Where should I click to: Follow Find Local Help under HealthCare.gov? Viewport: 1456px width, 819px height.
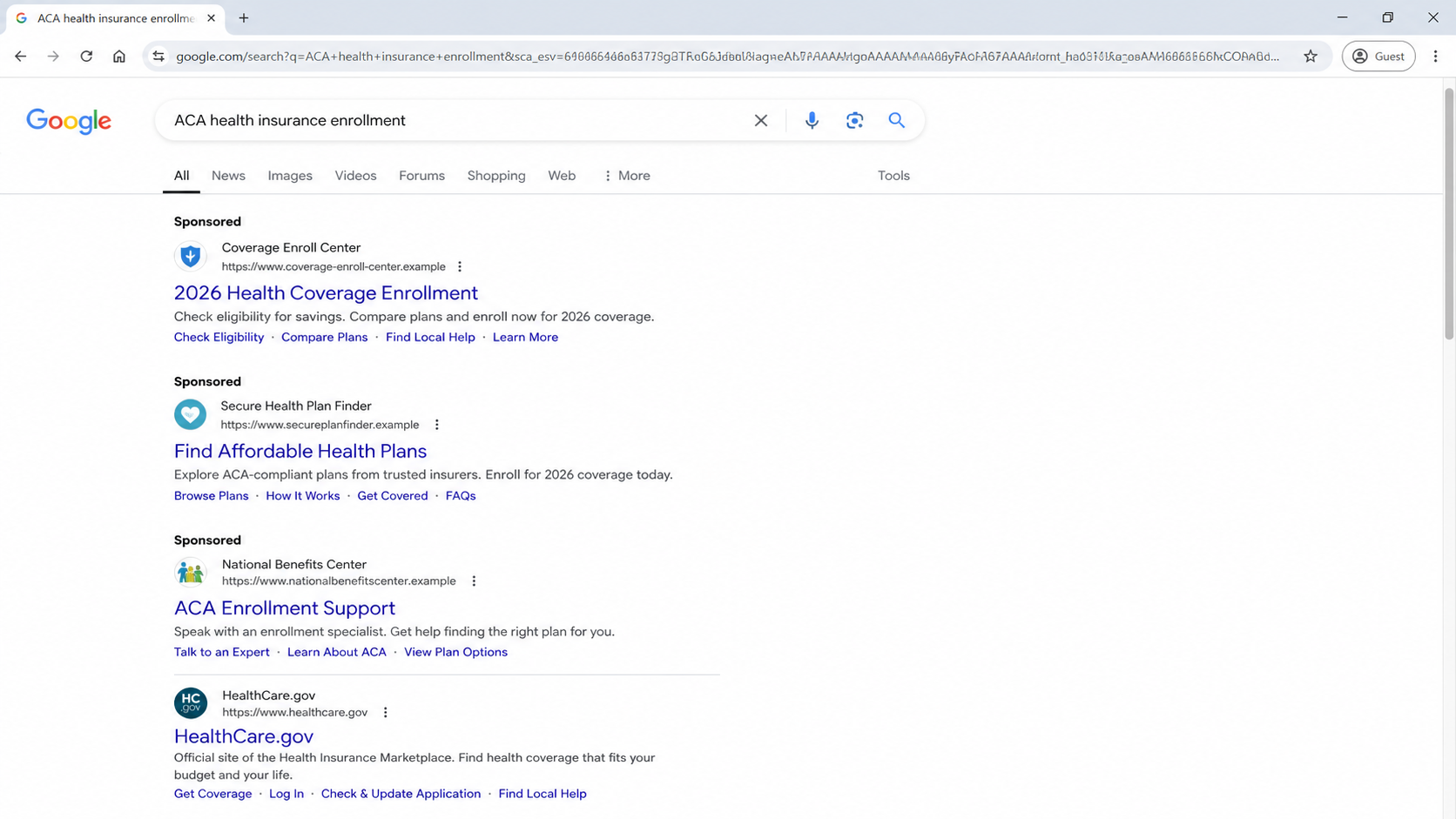(543, 794)
